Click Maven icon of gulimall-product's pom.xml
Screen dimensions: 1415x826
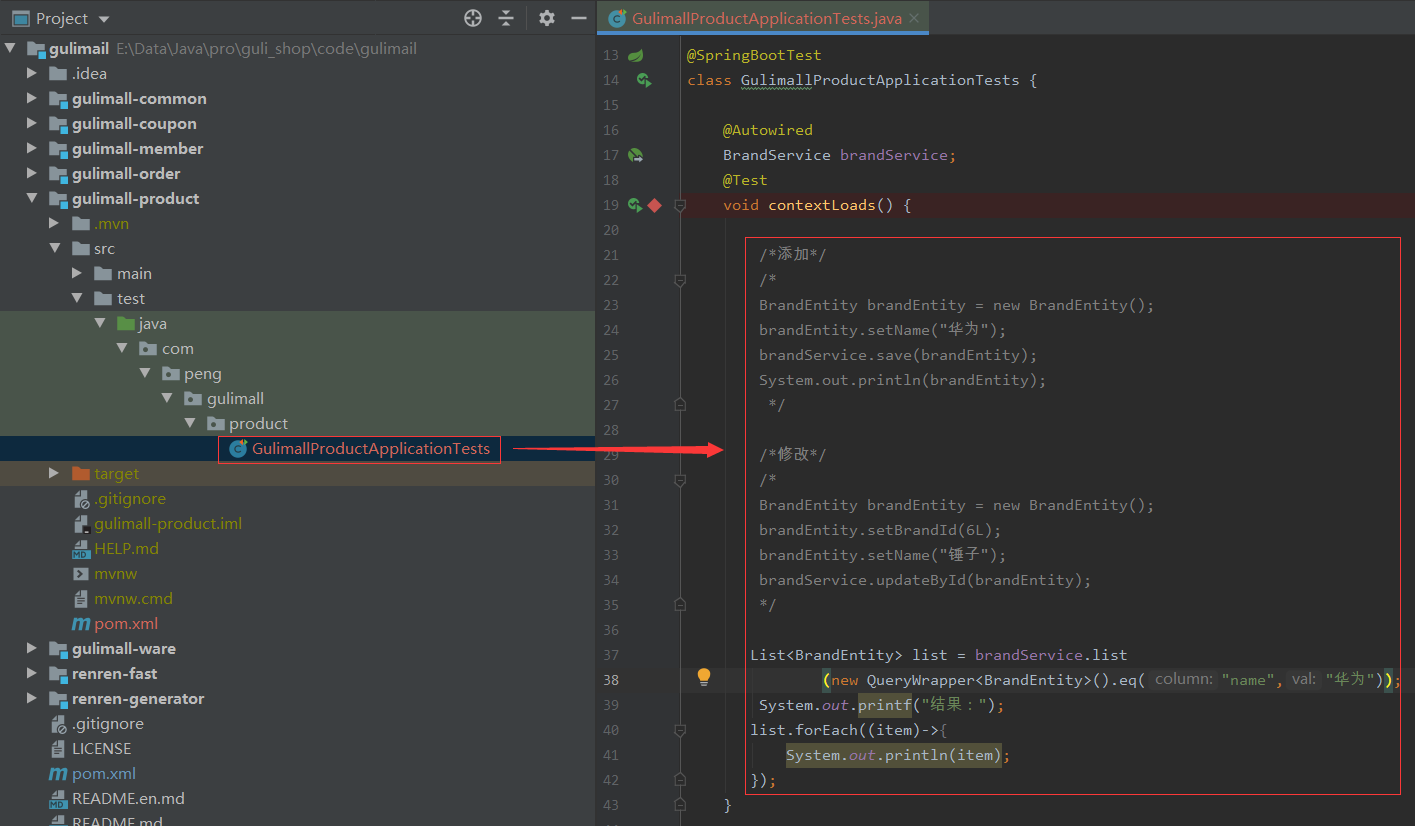click(81, 624)
